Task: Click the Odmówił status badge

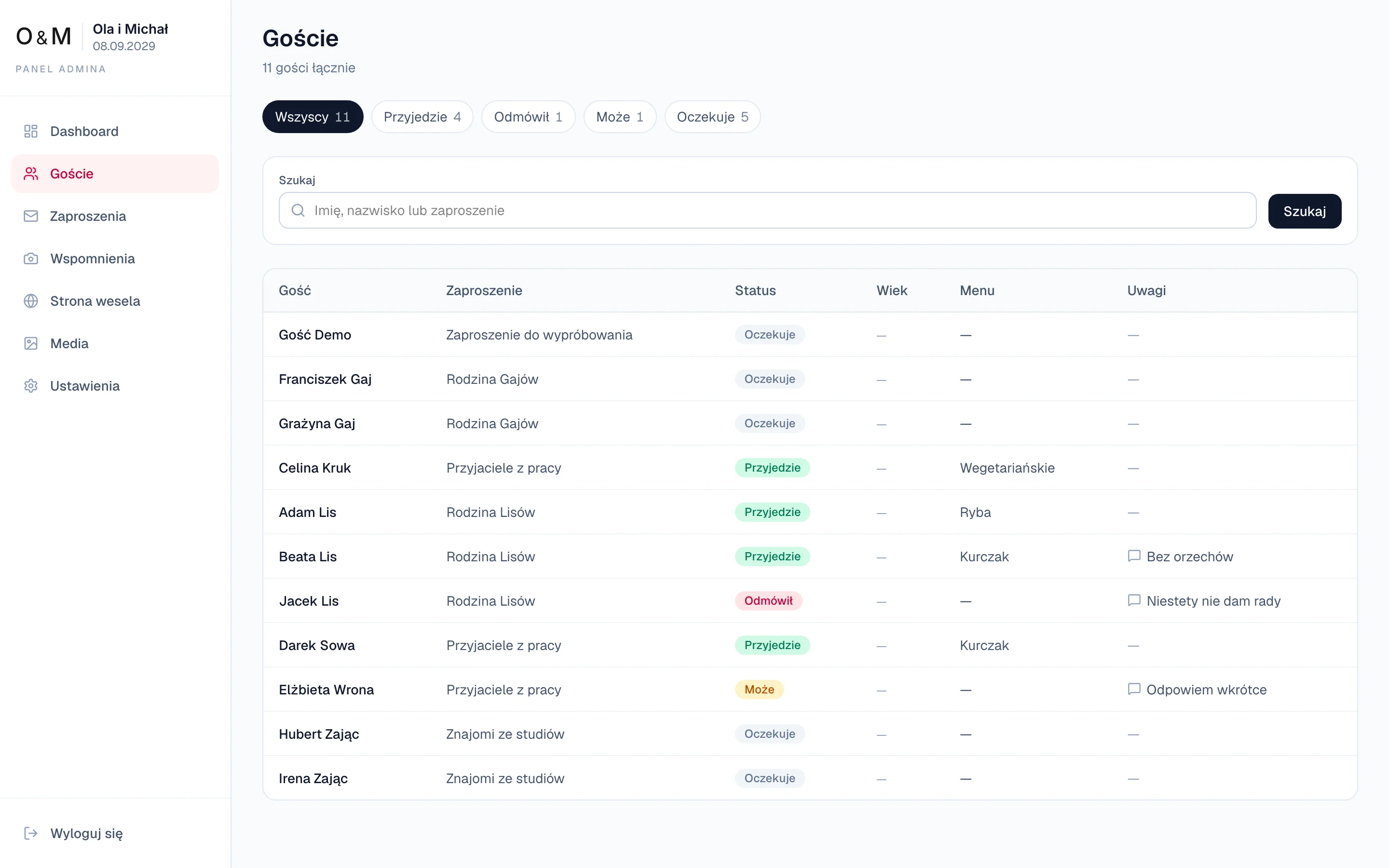Action: pos(768,600)
